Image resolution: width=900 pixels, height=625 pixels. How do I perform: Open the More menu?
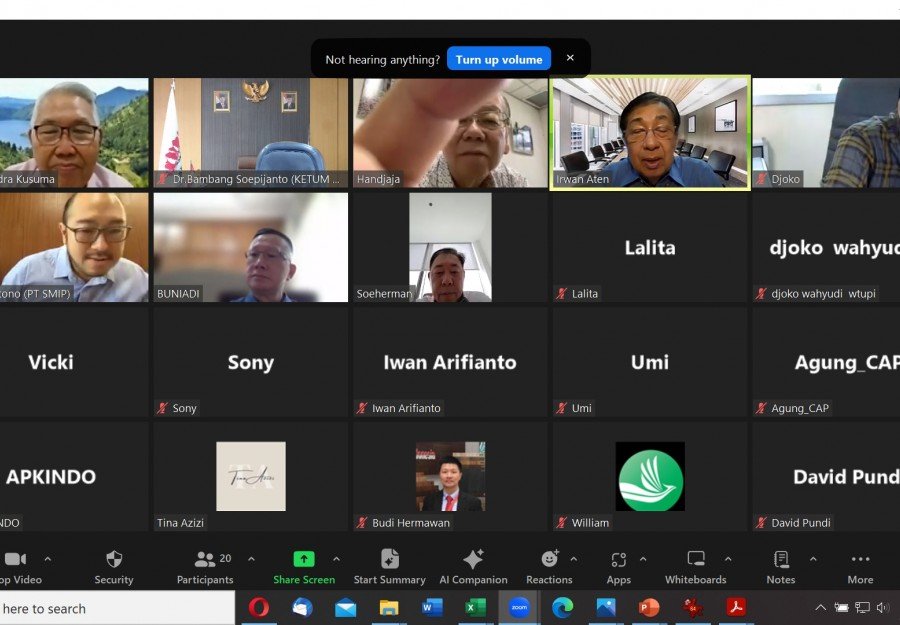860,568
